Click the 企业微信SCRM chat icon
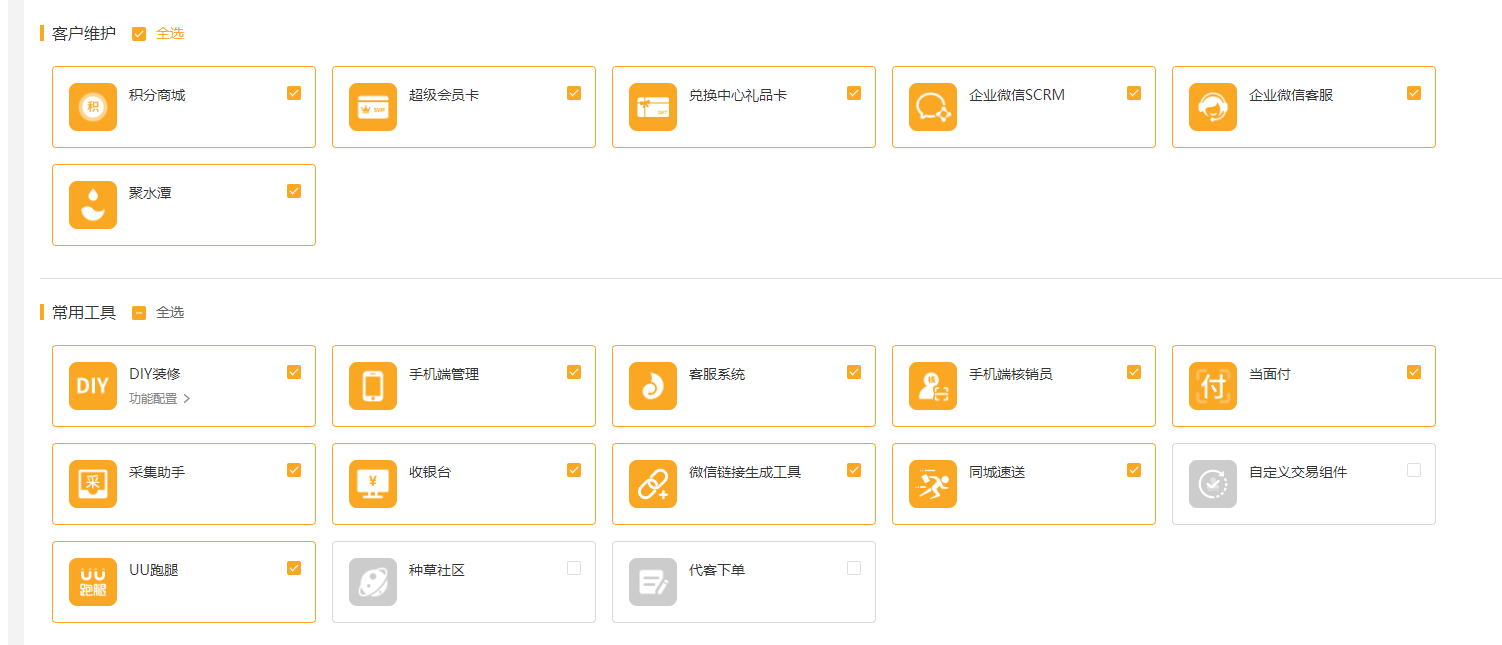1502x645 pixels. point(933,107)
